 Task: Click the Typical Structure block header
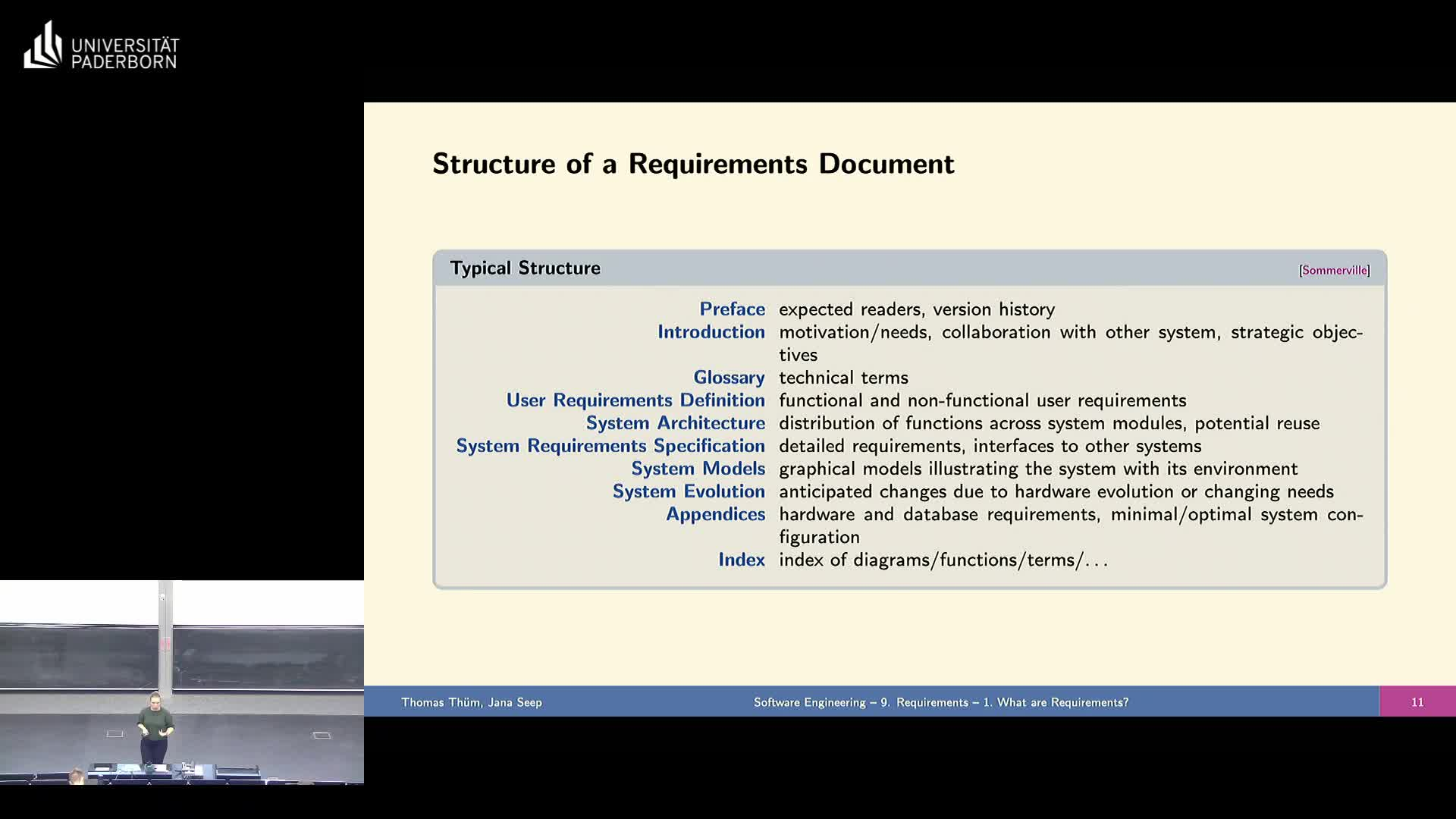[x=525, y=268]
